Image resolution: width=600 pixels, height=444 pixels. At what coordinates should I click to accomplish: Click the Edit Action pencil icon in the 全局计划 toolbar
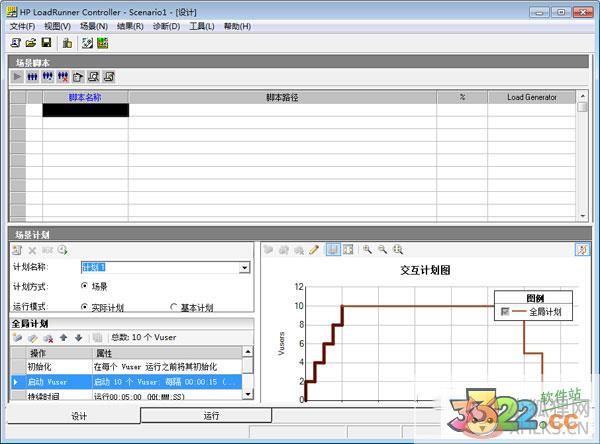tap(33, 338)
